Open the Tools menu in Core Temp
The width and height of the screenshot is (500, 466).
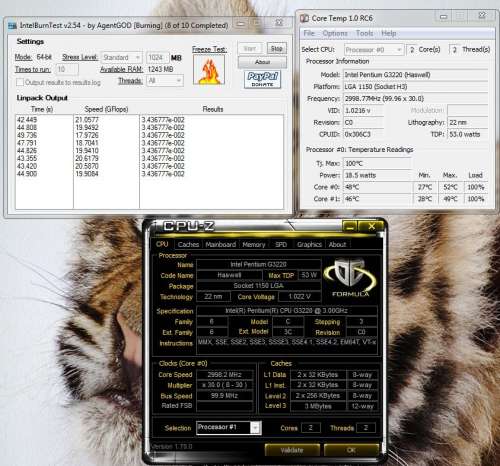pos(364,33)
